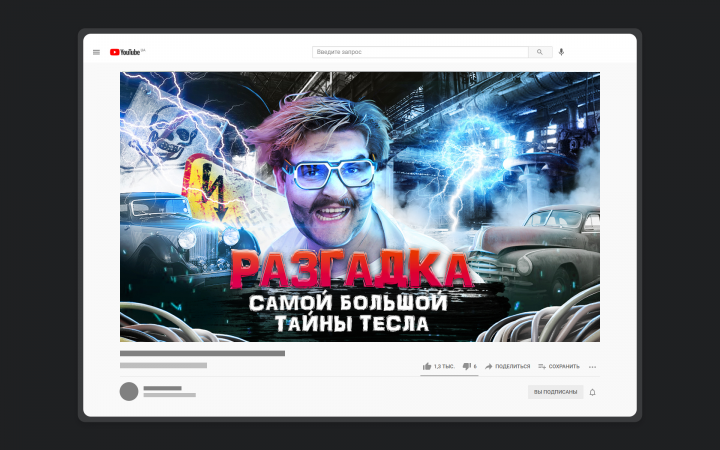The width and height of the screenshot is (720, 450).
Task: Open the three-dot more actions menu
Action: click(592, 367)
